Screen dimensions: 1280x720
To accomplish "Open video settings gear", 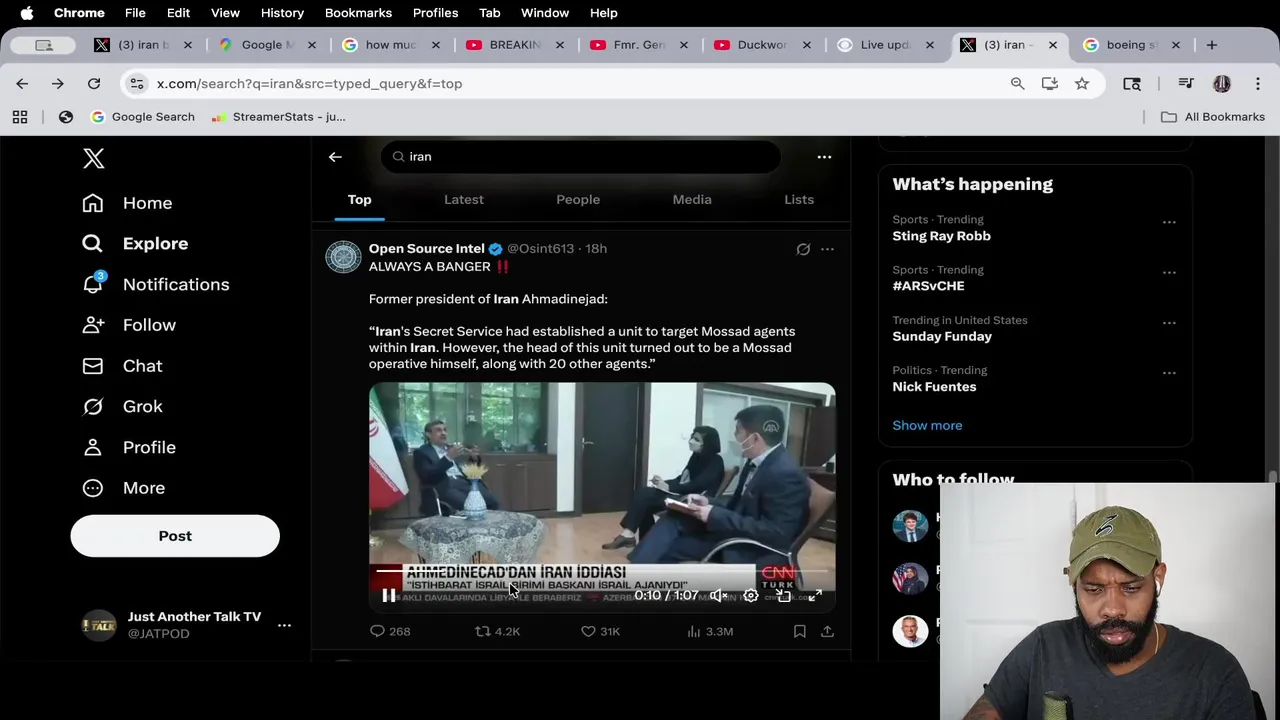I will coord(750,596).
